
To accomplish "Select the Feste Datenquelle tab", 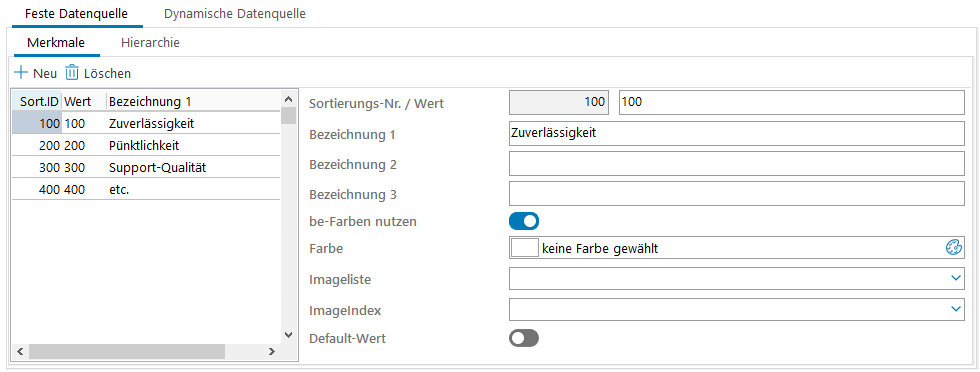I will pos(77,14).
